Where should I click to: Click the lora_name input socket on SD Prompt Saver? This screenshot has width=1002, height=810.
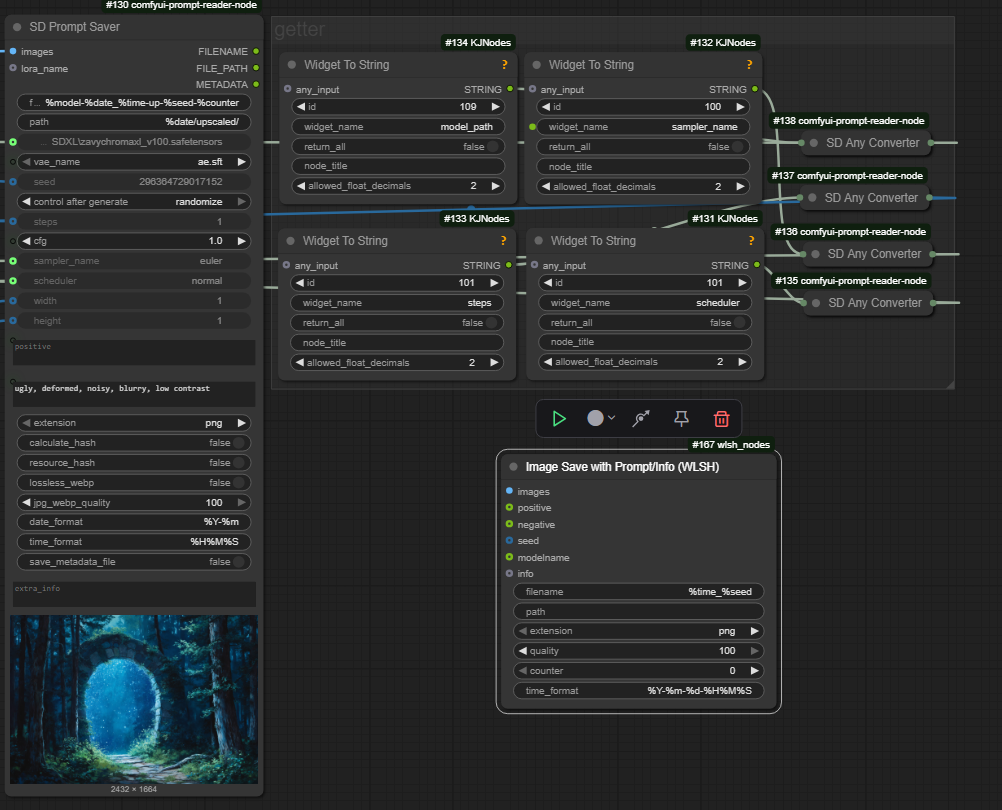click(13, 68)
